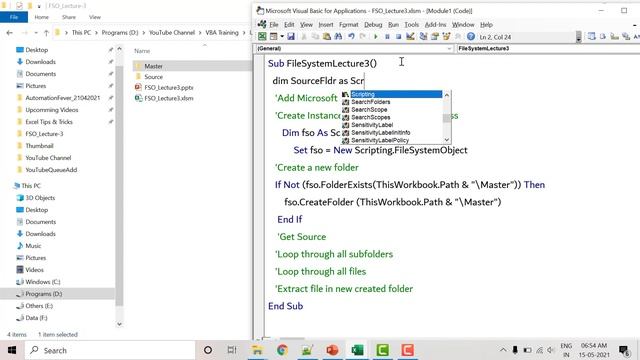Screen dimensions: 640x360
Task: Open Windows (C:) drive in sidebar
Action: click(42, 282)
